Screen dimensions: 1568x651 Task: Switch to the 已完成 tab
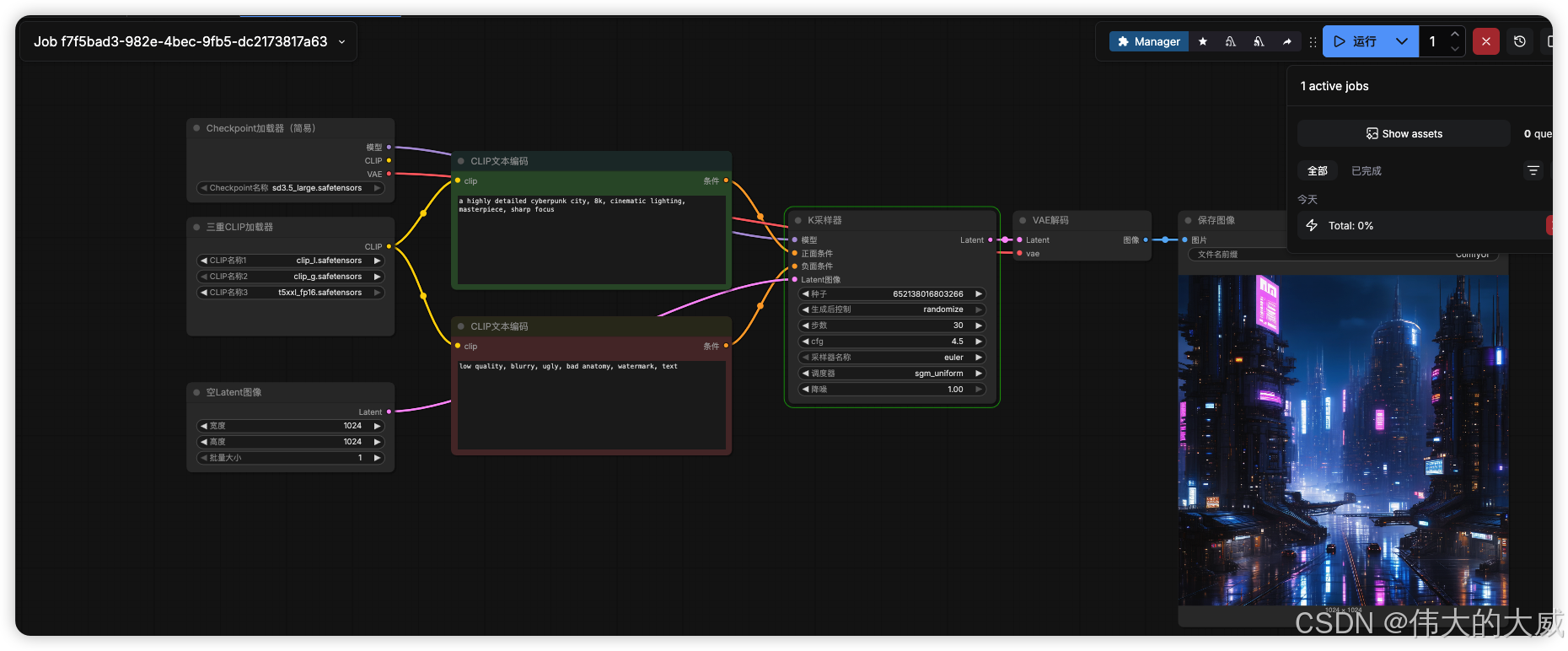click(x=1366, y=171)
